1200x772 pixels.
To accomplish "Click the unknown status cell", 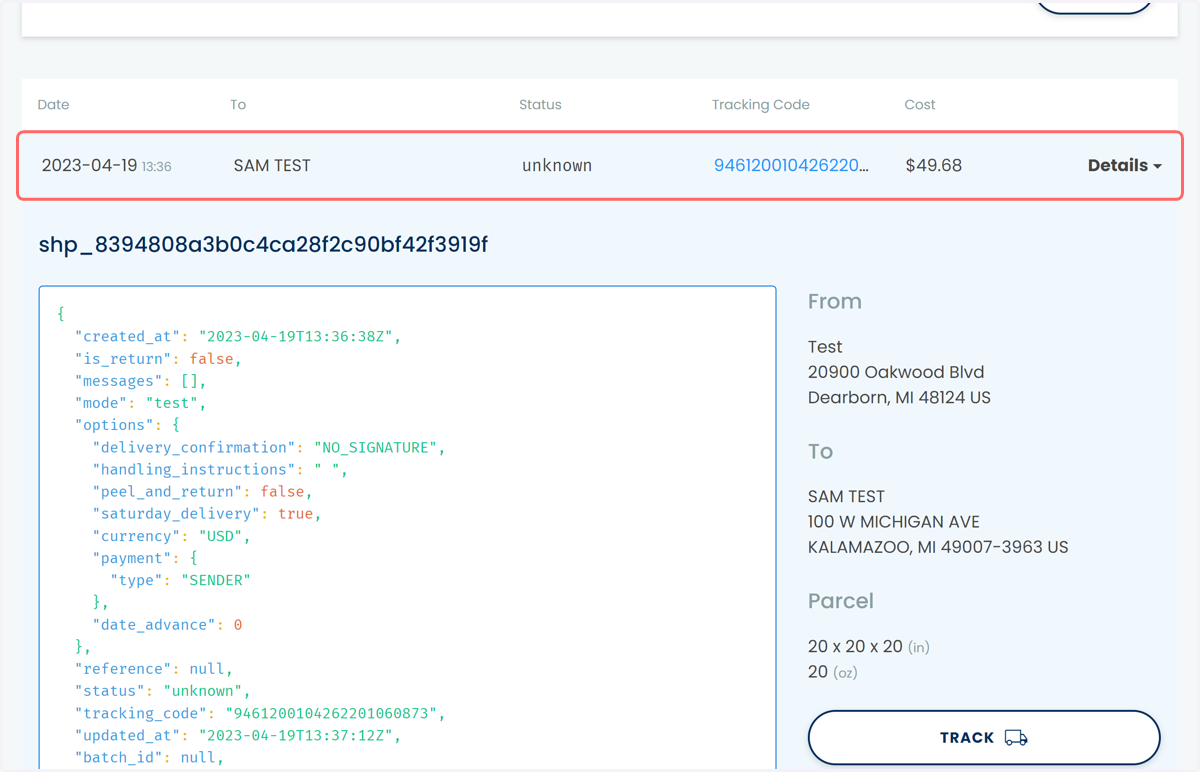I will pyautogui.click(x=557, y=166).
